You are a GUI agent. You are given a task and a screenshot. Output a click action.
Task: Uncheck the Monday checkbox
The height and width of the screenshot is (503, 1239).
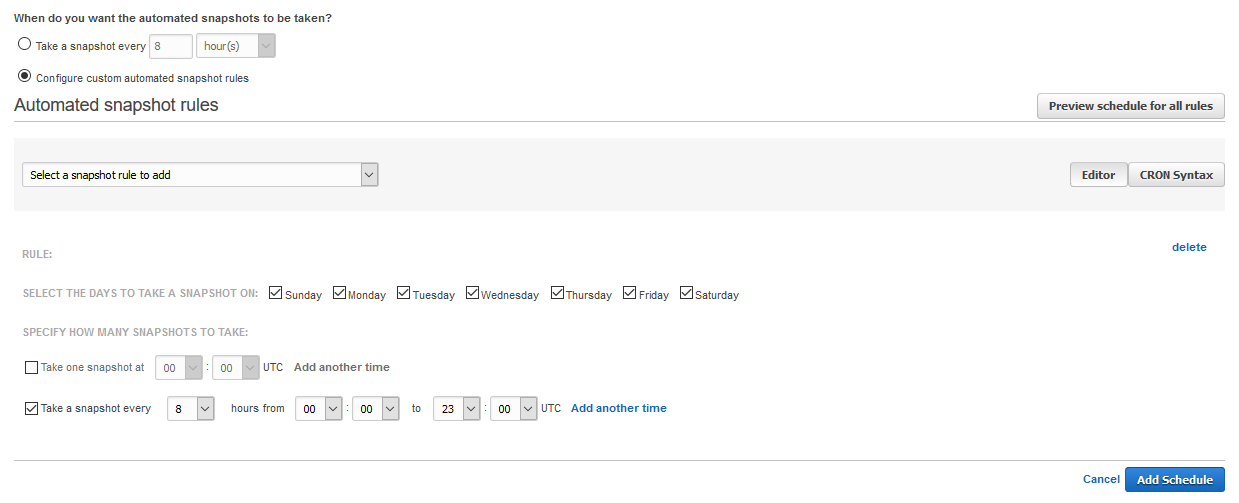[x=340, y=293]
